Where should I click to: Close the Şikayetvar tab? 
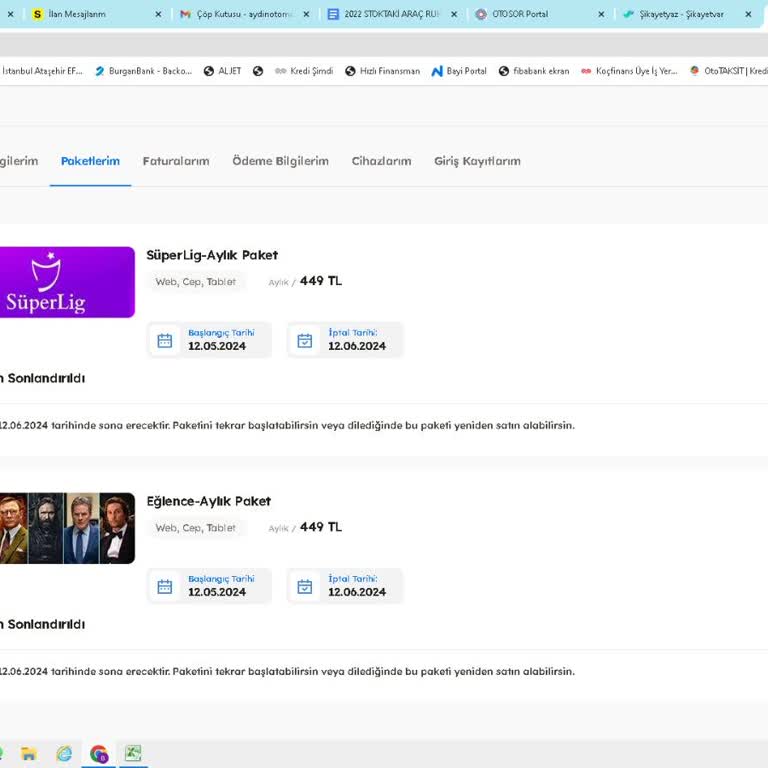pyautogui.click(x=748, y=14)
